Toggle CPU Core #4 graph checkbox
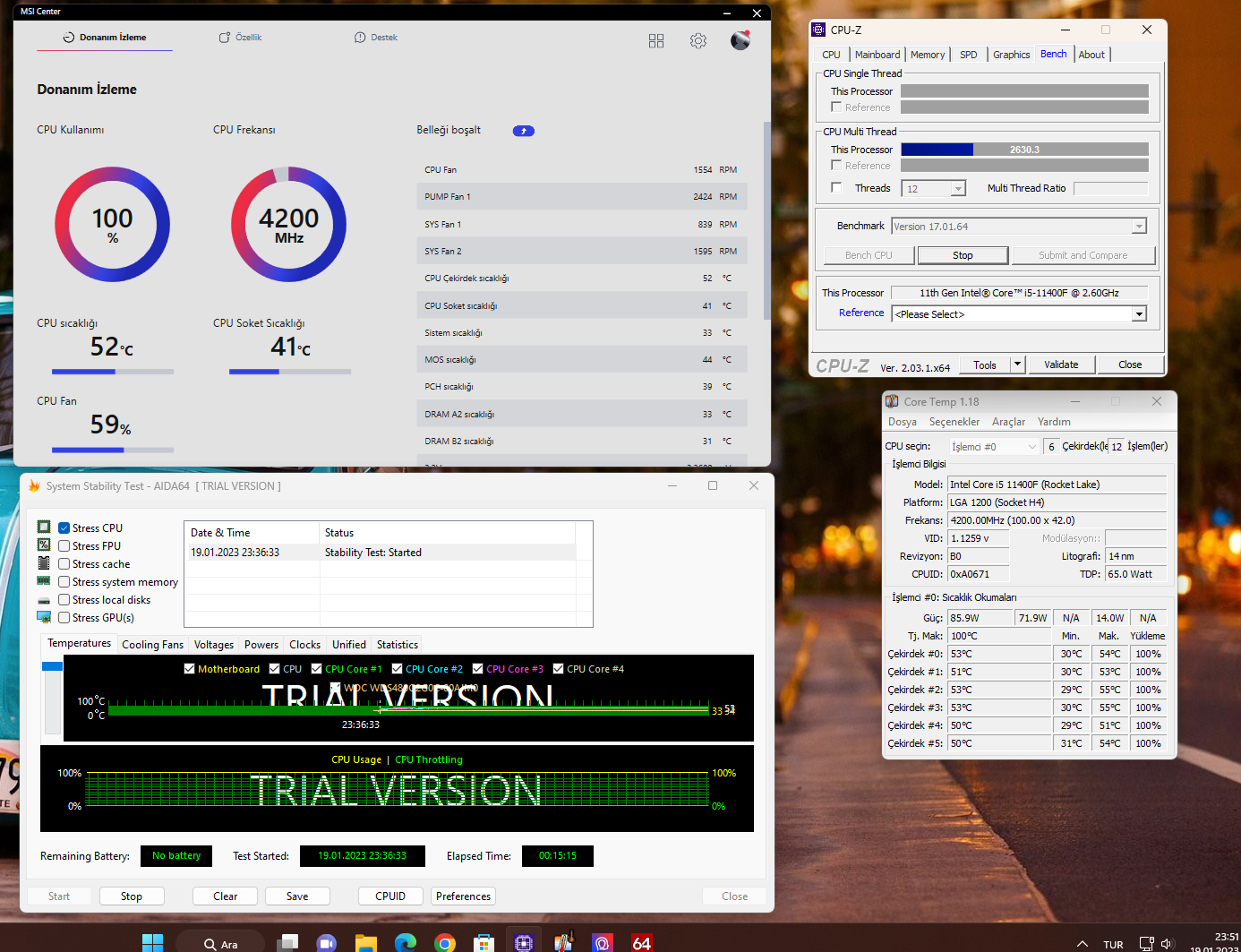The image size is (1241, 952). tap(559, 669)
